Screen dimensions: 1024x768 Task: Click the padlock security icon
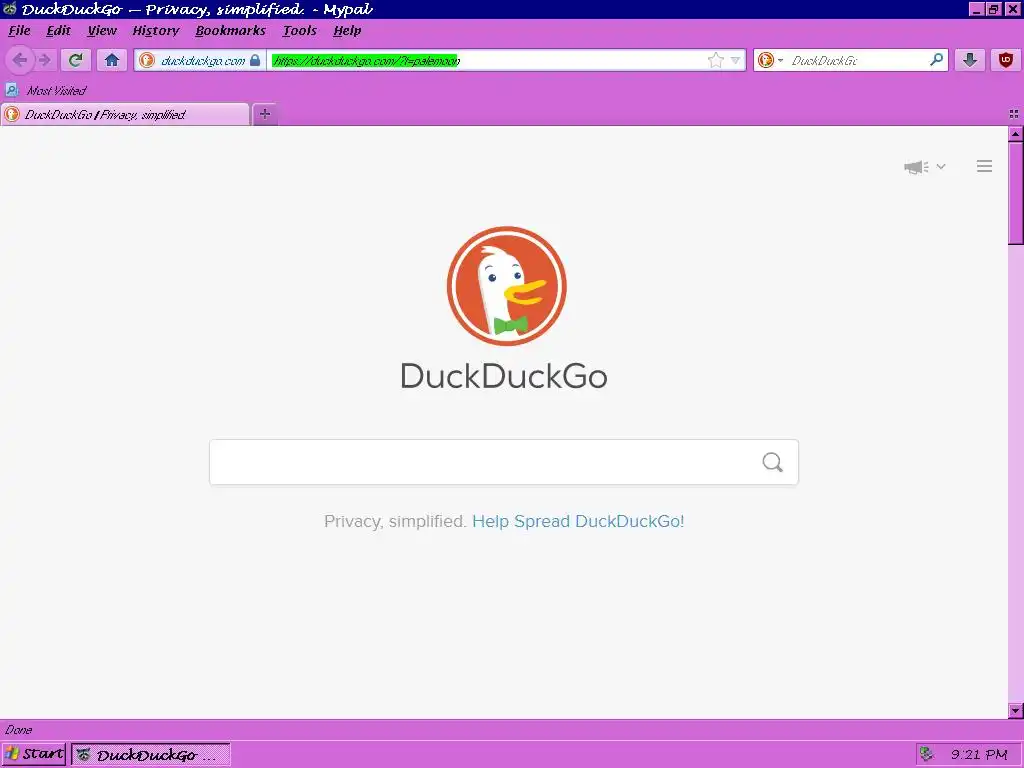(x=255, y=61)
